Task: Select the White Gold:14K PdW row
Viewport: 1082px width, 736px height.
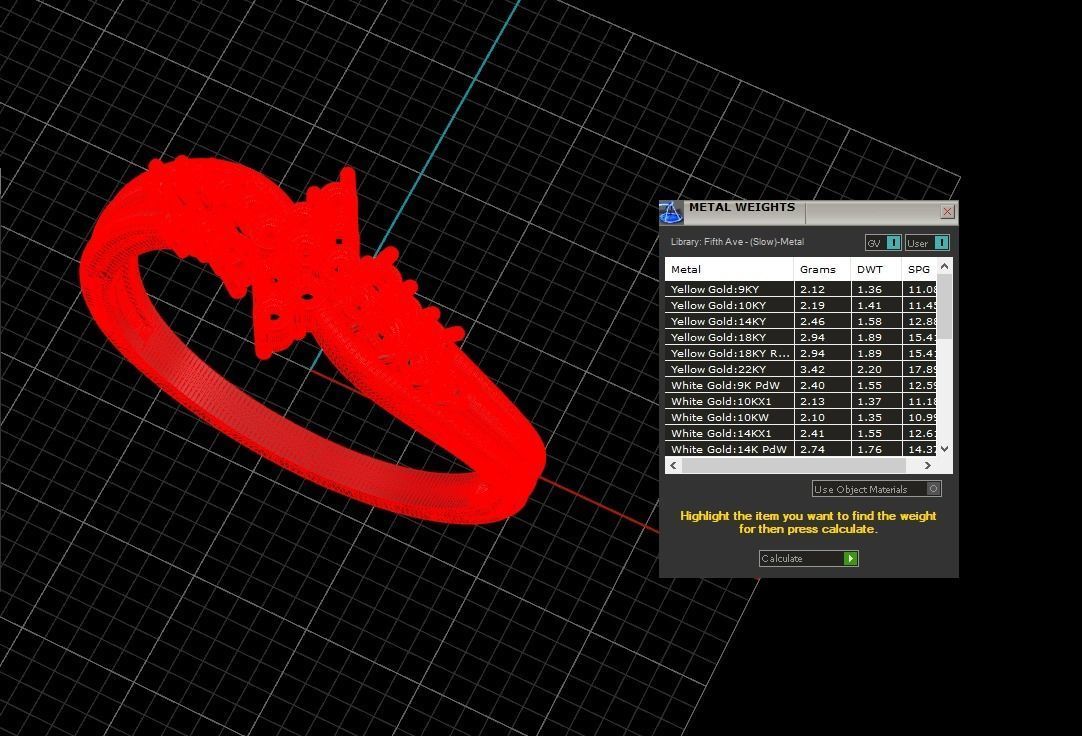Action: (x=801, y=449)
